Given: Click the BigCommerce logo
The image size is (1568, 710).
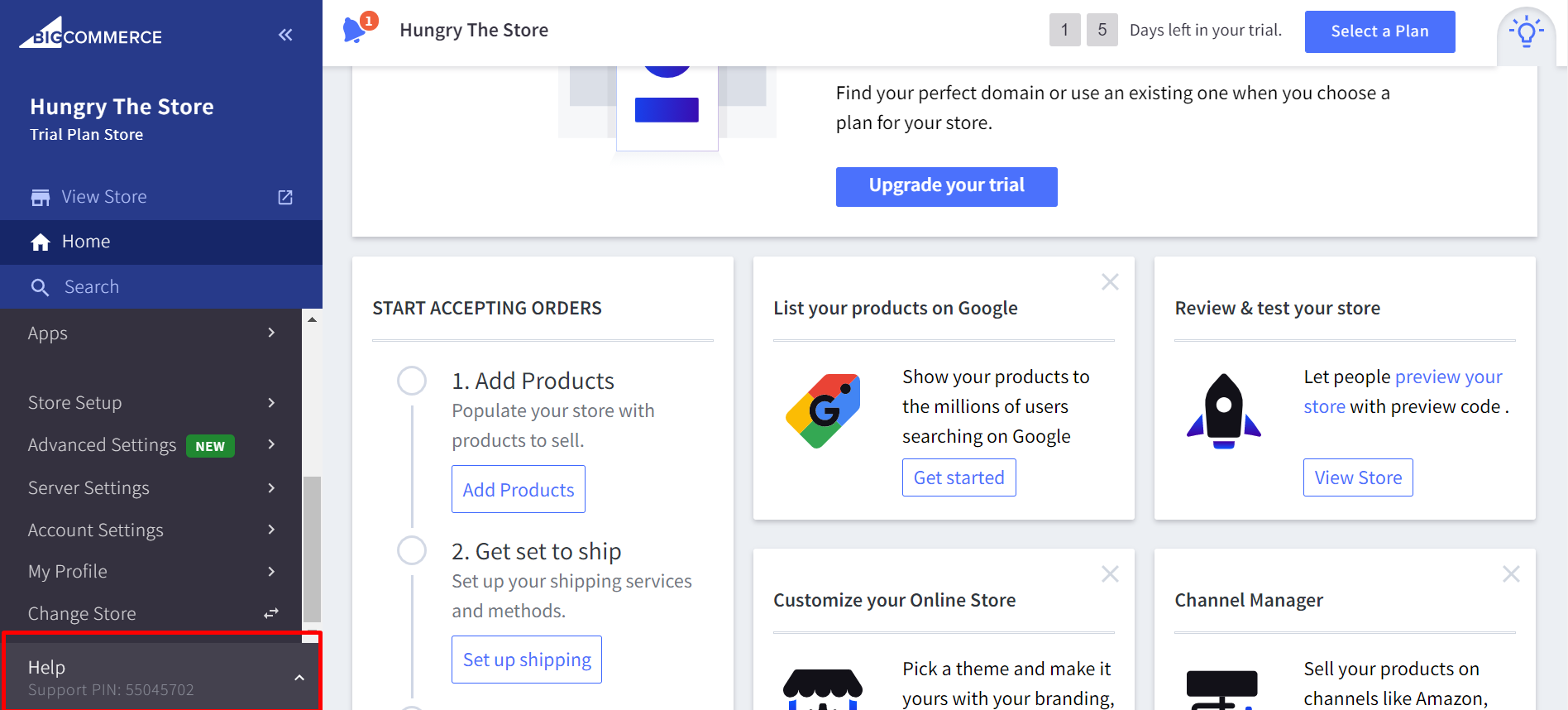Looking at the screenshot, I should point(92,34).
